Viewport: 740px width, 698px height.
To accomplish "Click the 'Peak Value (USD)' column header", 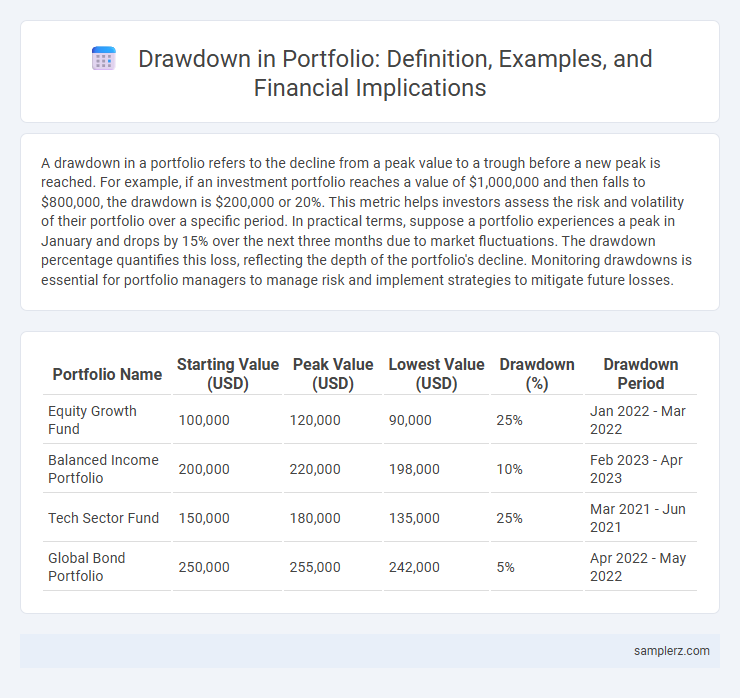I will click(333, 374).
